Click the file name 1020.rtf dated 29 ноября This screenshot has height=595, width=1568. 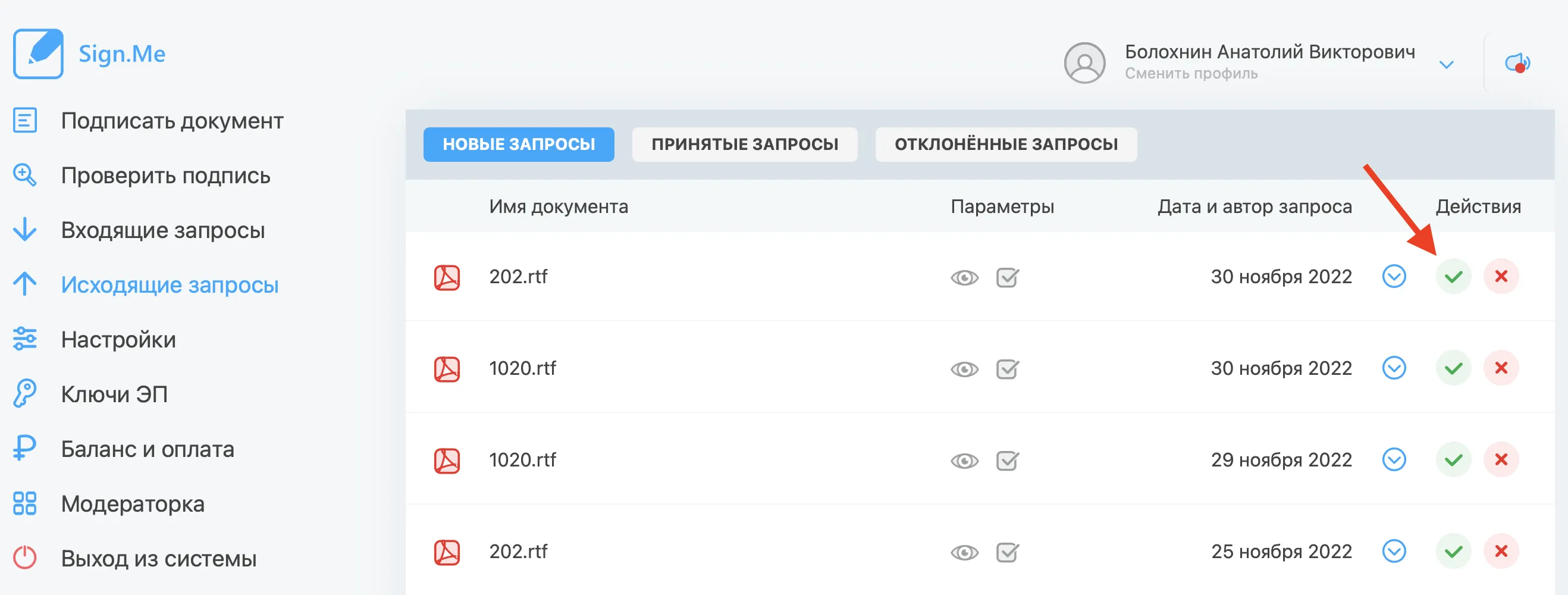522,460
